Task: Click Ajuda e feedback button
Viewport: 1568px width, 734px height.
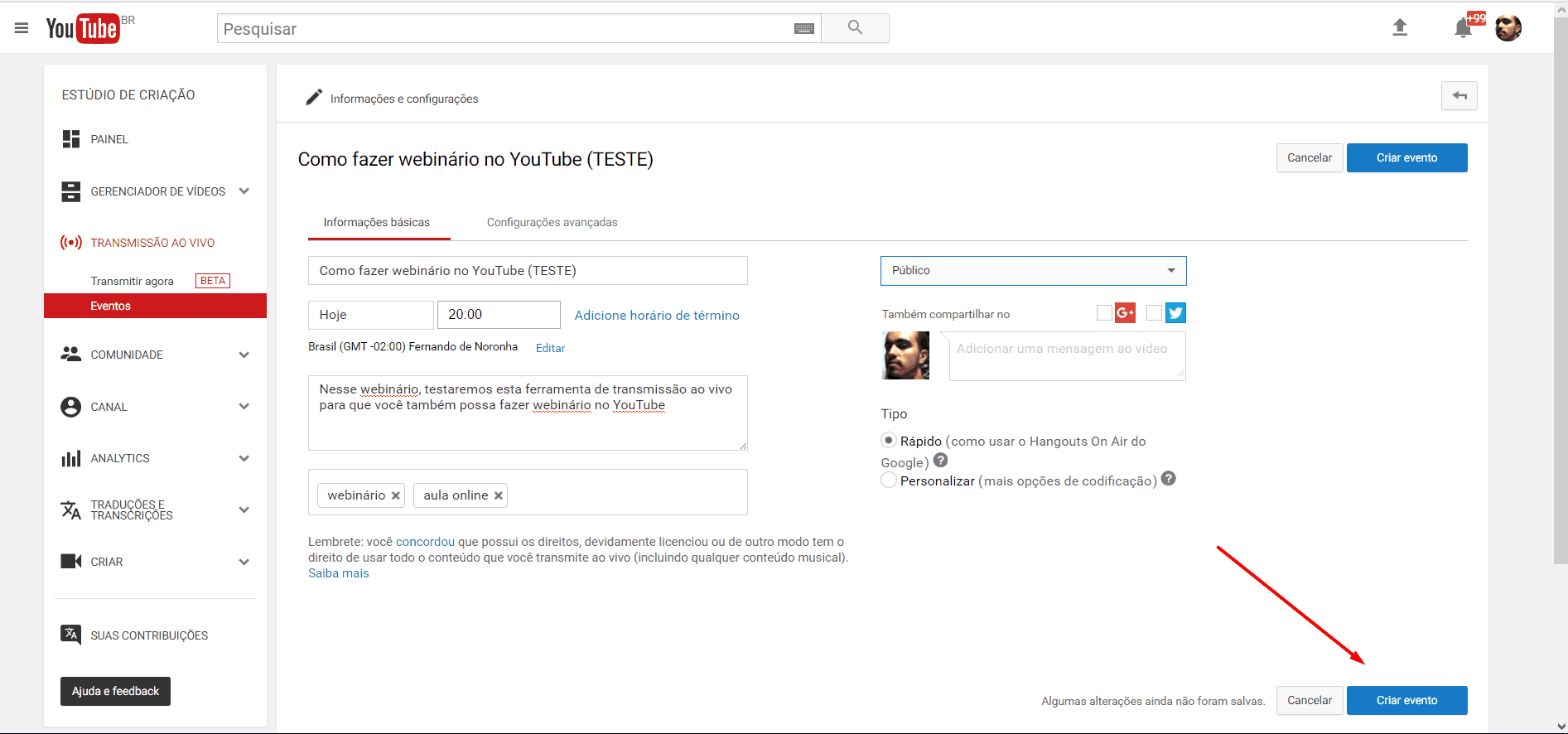Action: coord(115,691)
